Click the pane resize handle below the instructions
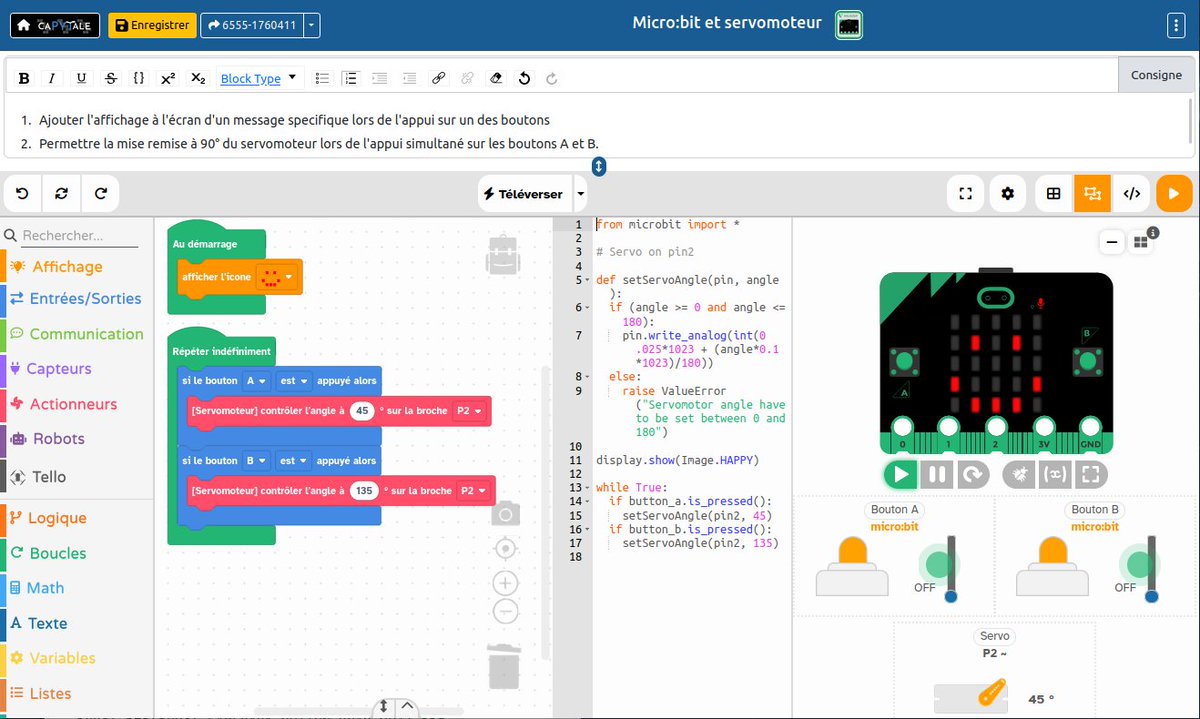 click(x=599, y=166)
